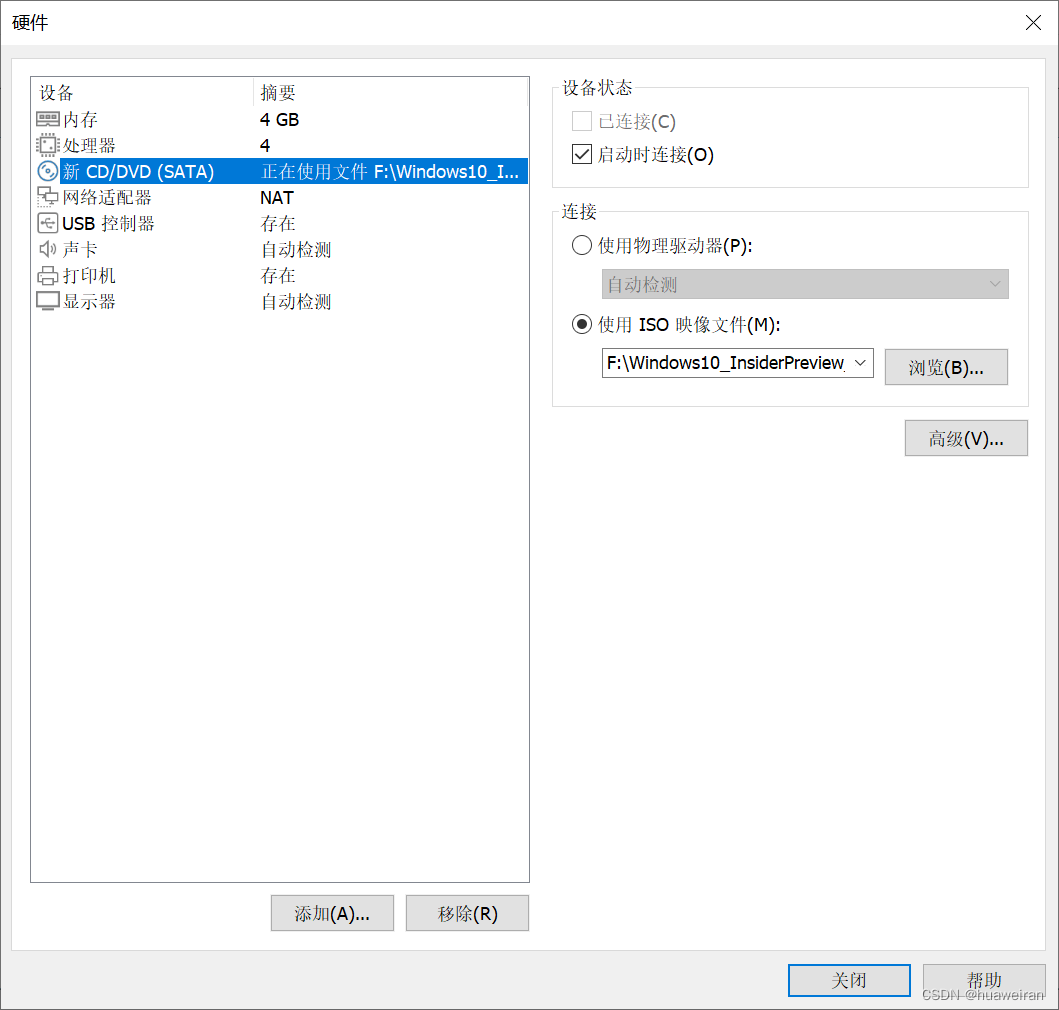Click the 4 GB memory summary value
The width and height of the screenshot is (1059, 1010).
[x=280, y=120]
